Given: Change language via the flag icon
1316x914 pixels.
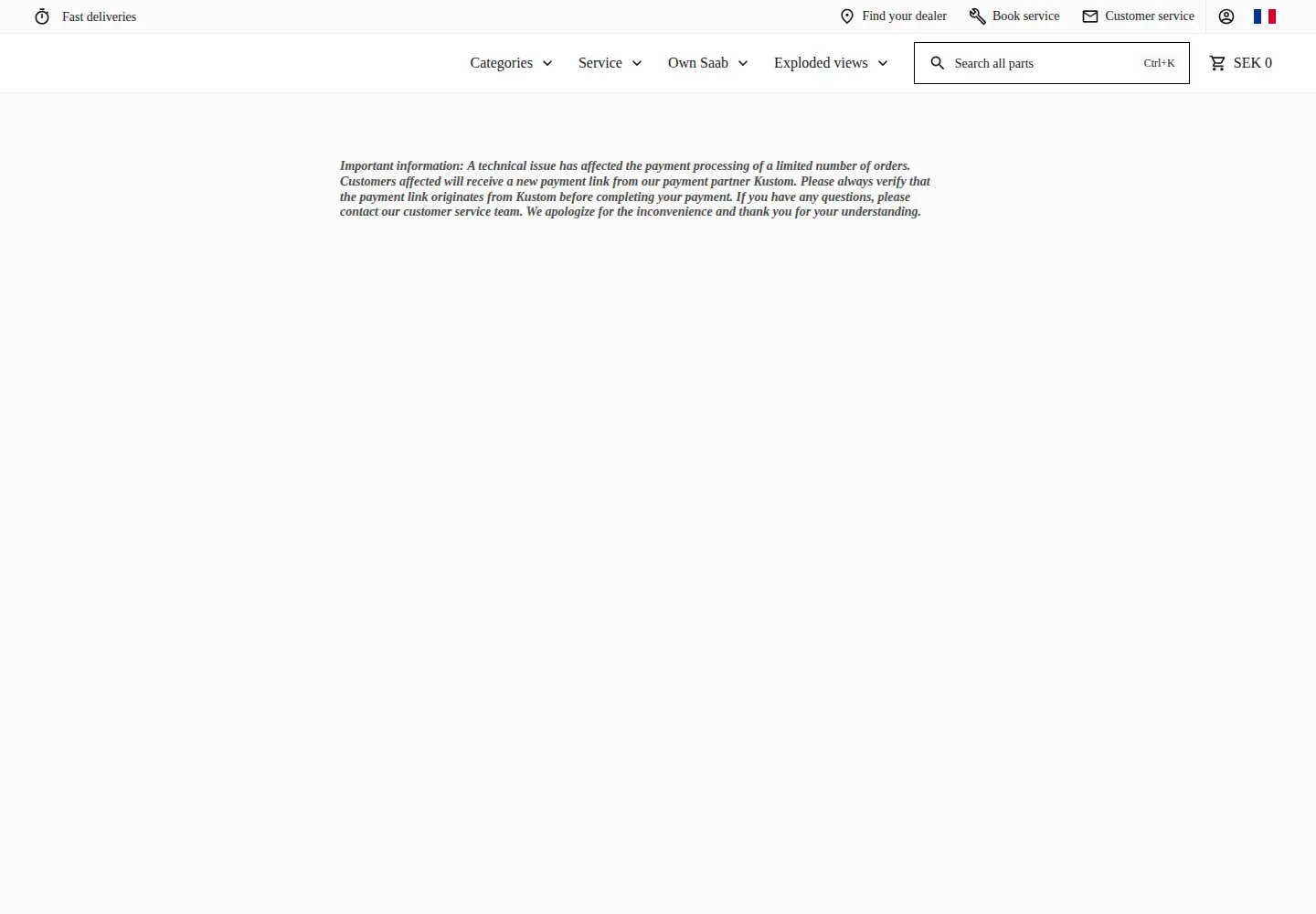Looking at the screenshot, I should (x=1265, y=16).
